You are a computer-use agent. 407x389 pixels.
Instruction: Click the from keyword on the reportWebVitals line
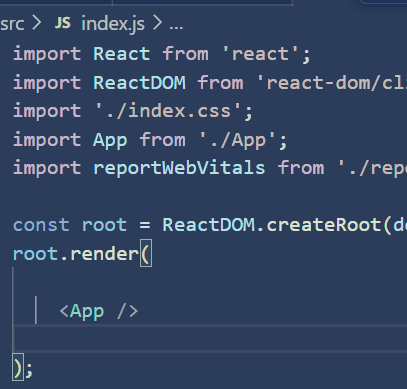pyautogui.click(x=301, y=168)
